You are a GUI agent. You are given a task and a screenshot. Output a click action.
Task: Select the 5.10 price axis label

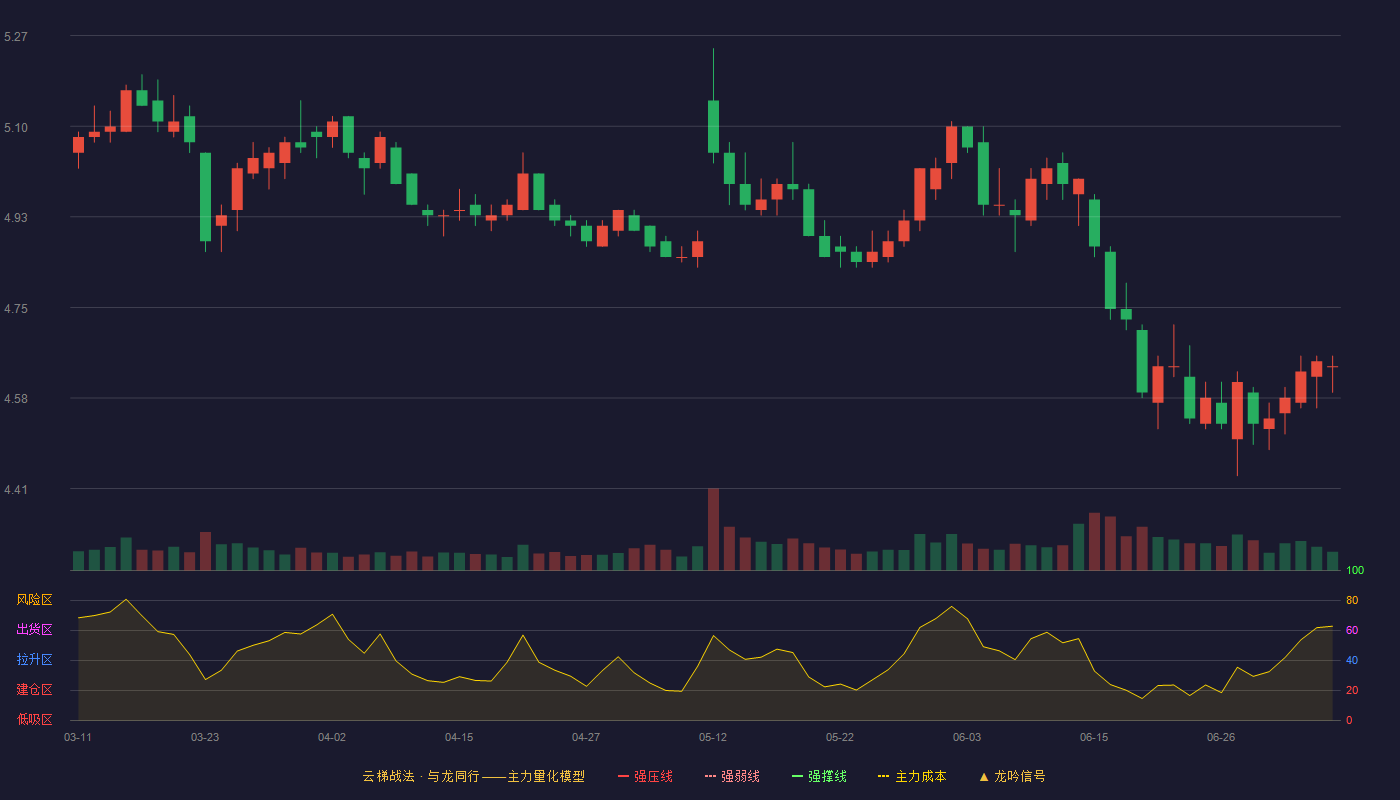click(16, 128)
